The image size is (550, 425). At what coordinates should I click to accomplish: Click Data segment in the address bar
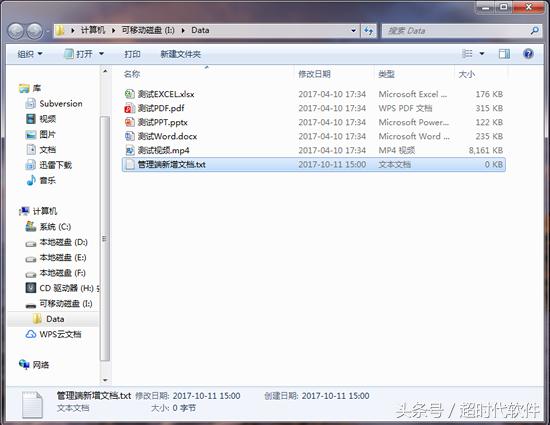click(x=200, y=30)
